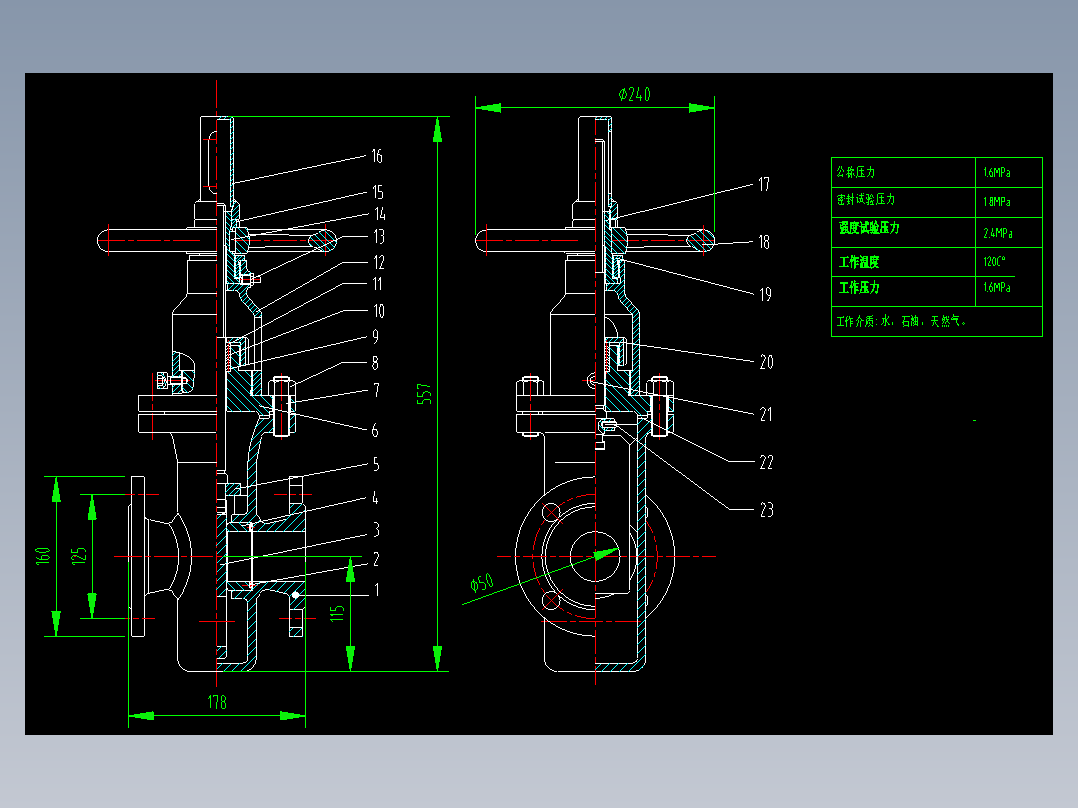Select part callout number 17
The height and width of the screenshot is (808, 1078).
click(x=764, y=184)
